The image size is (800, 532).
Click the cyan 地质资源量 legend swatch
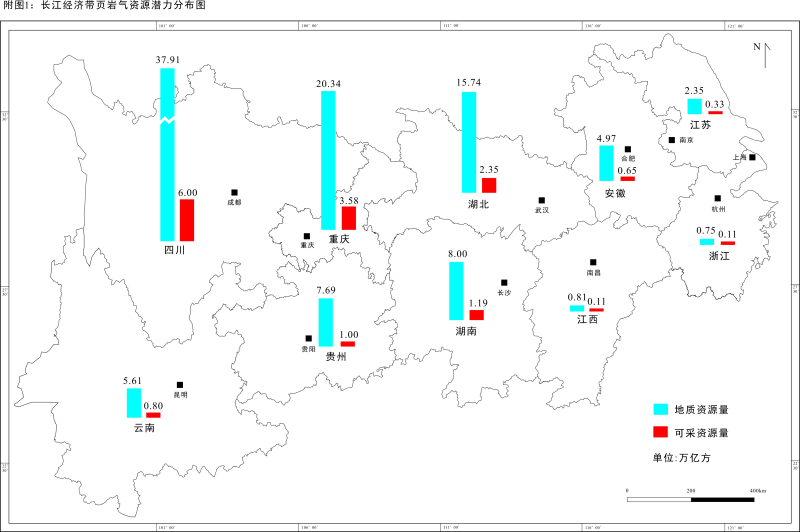pyautogui.click(x=660, y=410)
